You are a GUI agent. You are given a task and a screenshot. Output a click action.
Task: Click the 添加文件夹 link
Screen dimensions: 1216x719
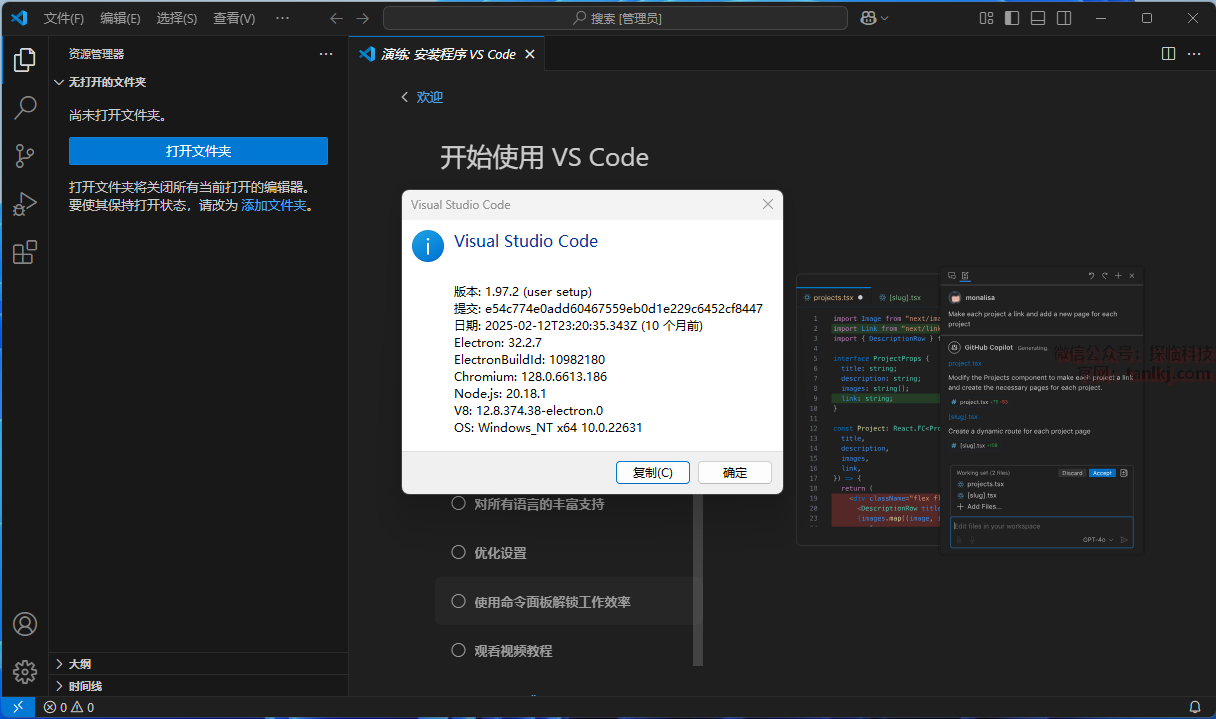tap(273, 205)
